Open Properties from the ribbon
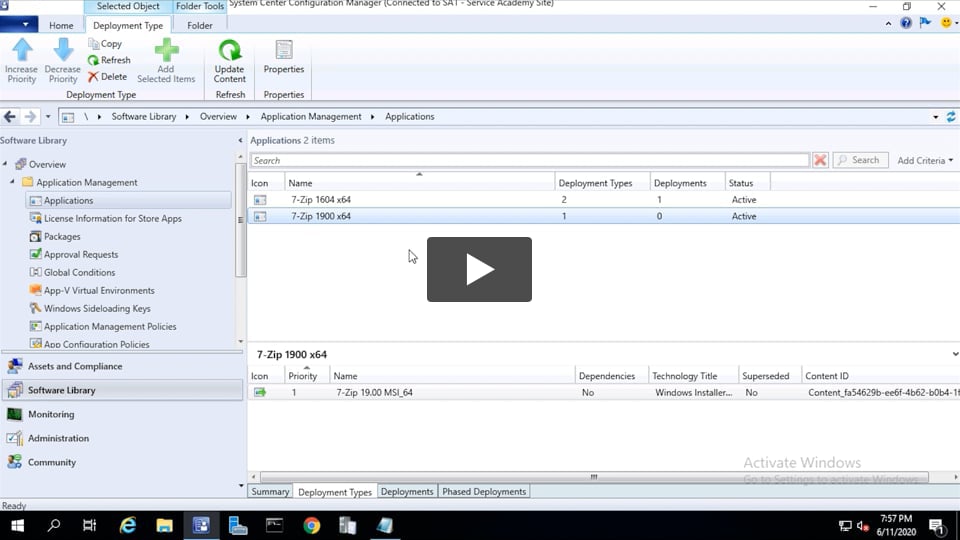This screenshot has height=540, width=960. pos(284,50)
